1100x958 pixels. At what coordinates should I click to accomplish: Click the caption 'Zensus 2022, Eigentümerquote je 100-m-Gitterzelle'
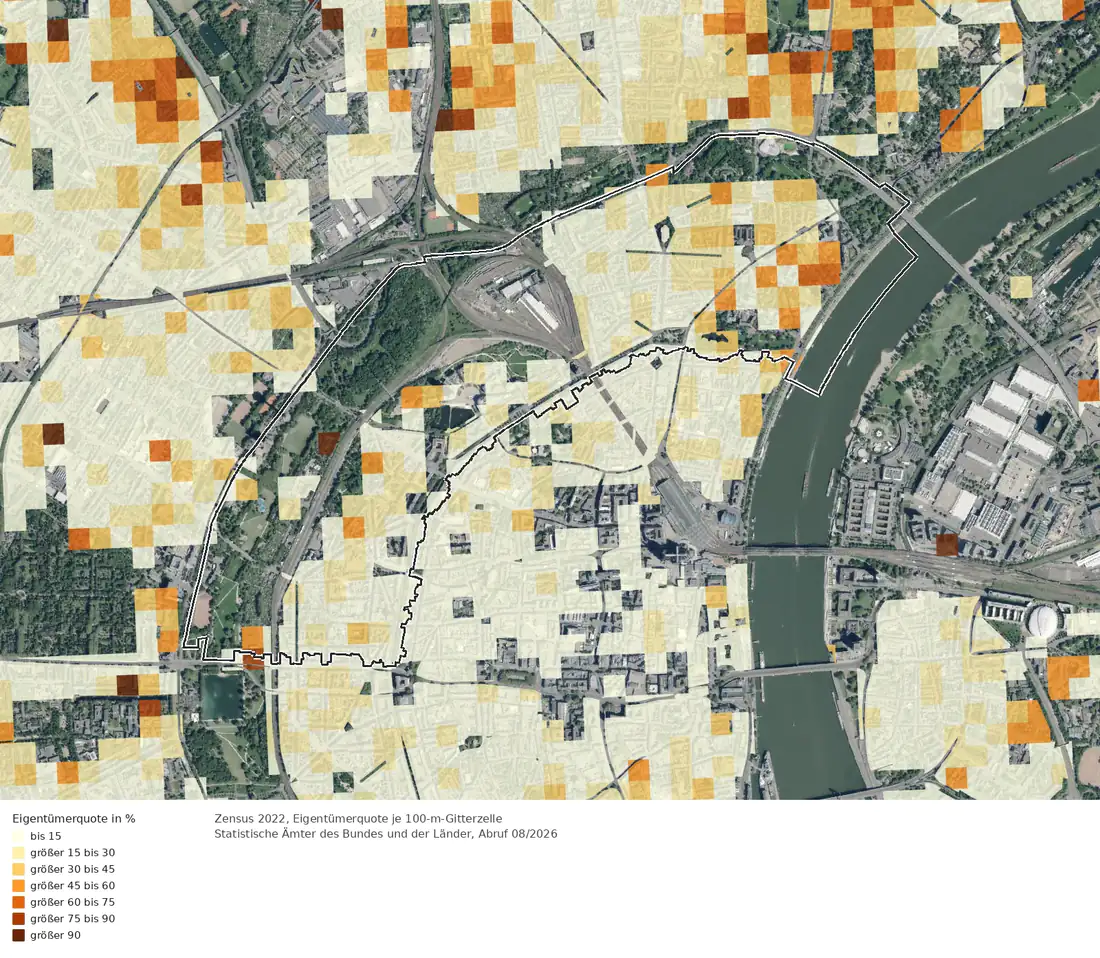click(358, 818)
